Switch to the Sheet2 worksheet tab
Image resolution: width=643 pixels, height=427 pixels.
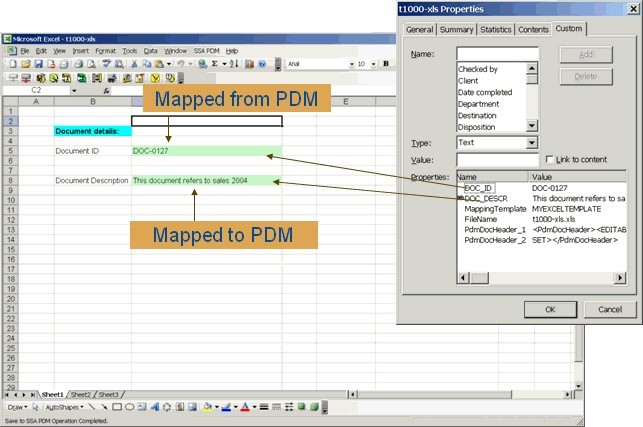pos(81,394)
